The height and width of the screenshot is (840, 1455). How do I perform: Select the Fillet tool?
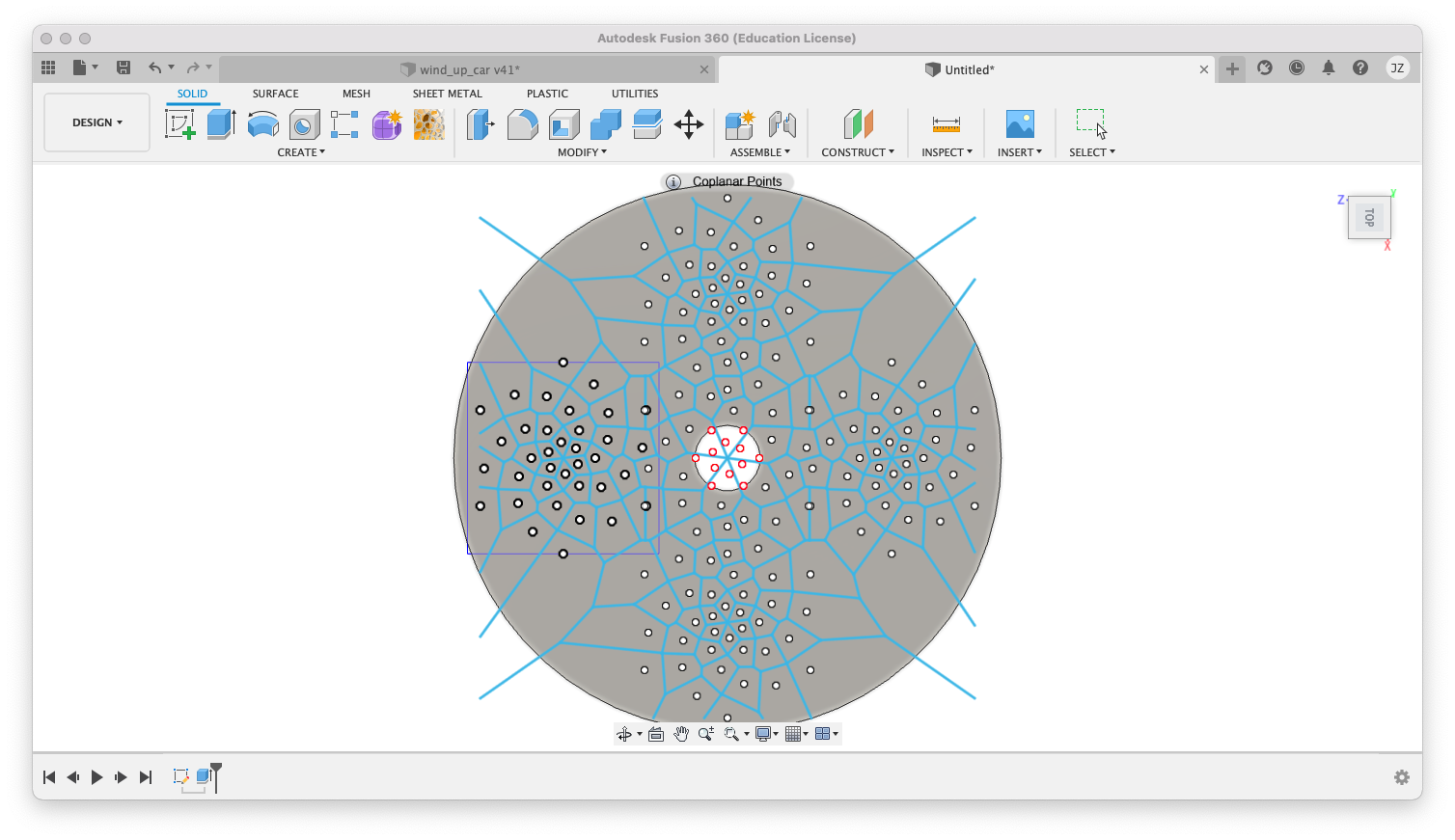pyautogui.click(x=522, y=124)
